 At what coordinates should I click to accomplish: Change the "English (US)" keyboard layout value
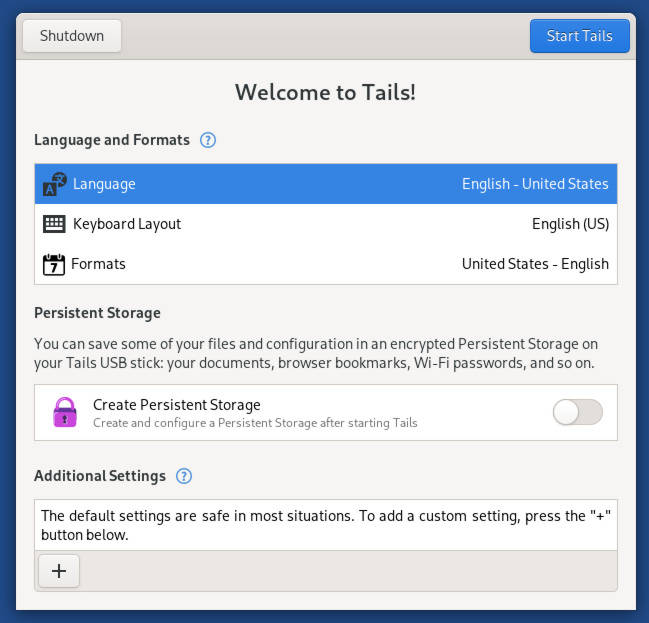[570, 224]
